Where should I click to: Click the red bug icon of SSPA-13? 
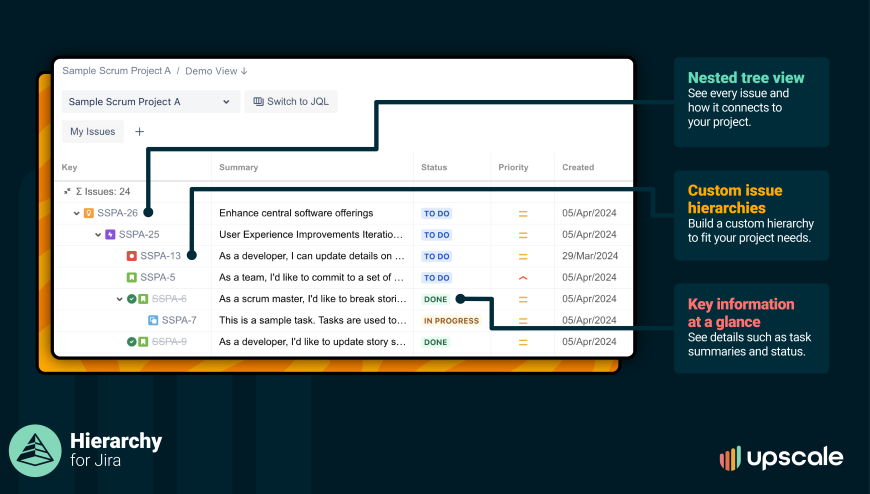coord(131,256)
